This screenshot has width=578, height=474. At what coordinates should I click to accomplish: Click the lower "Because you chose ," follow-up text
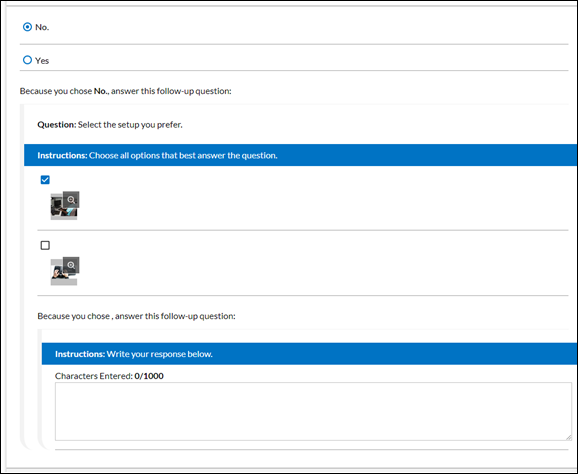[136, 316]
